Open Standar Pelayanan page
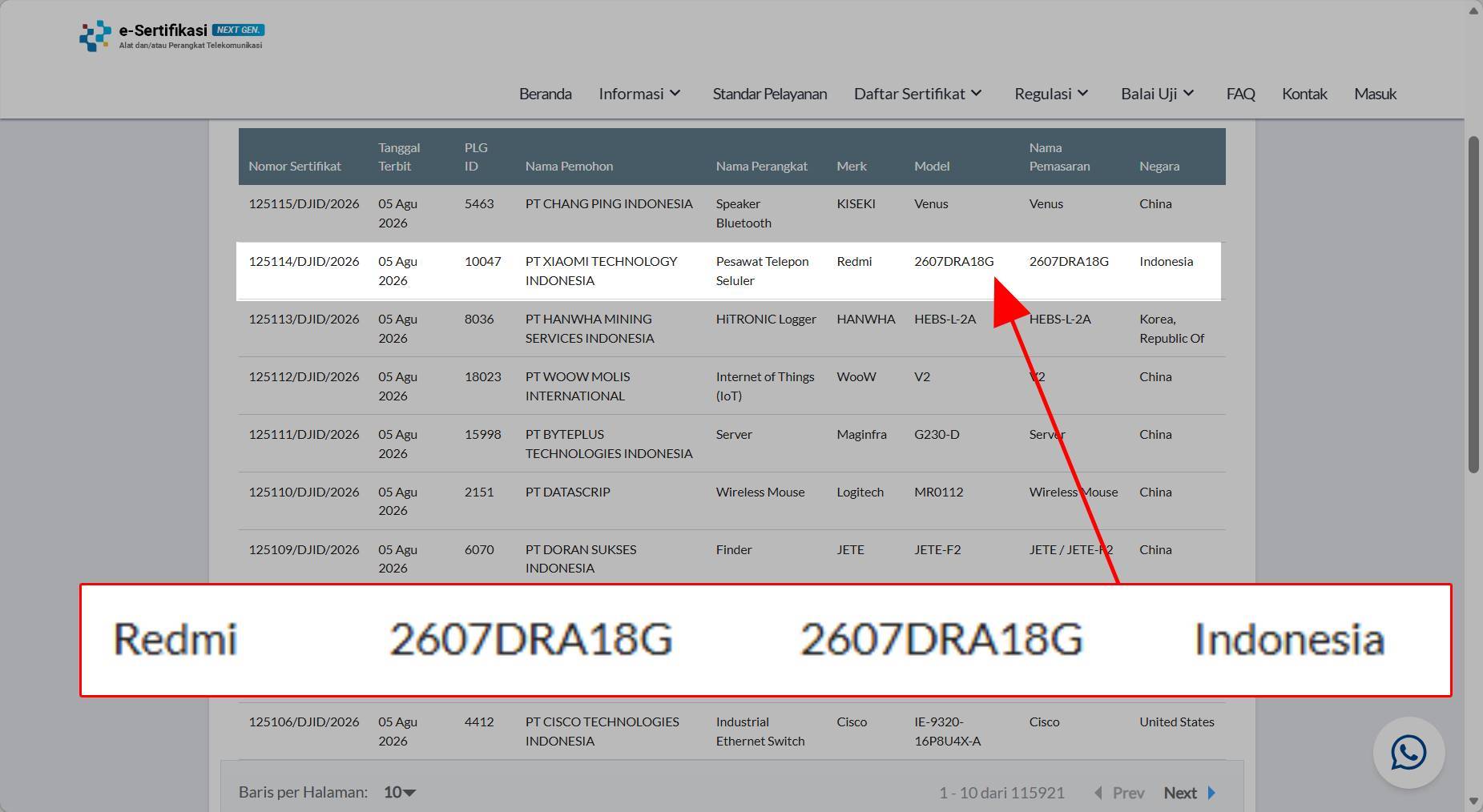 (769, 94)
